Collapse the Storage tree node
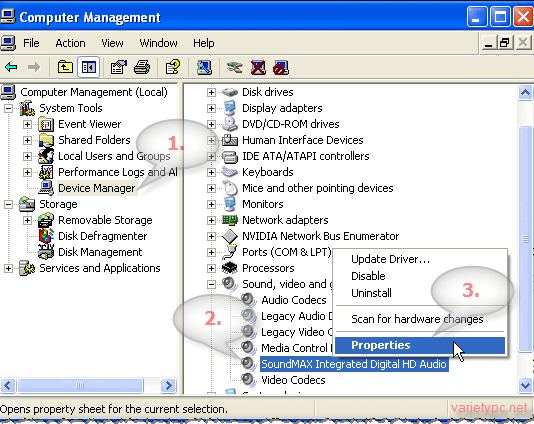 click(x=9, y=204)
